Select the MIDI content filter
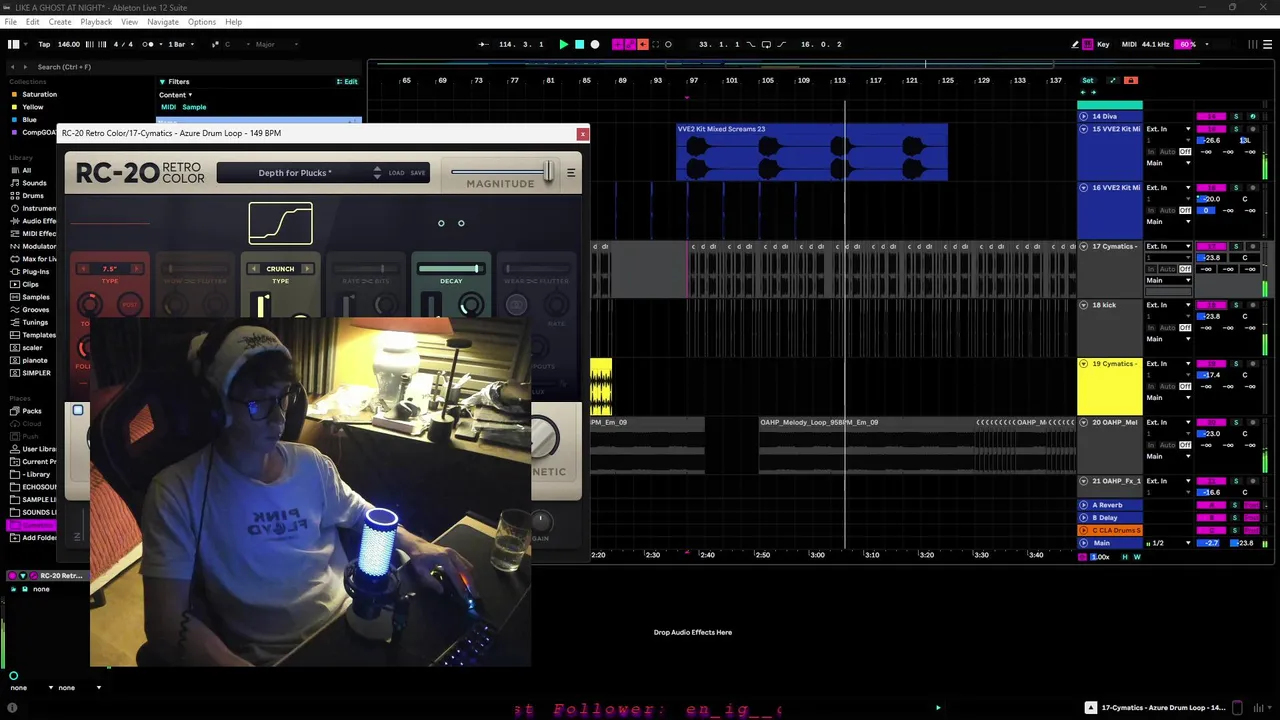This screenshot has width=1280, height=720. (168, 107)
